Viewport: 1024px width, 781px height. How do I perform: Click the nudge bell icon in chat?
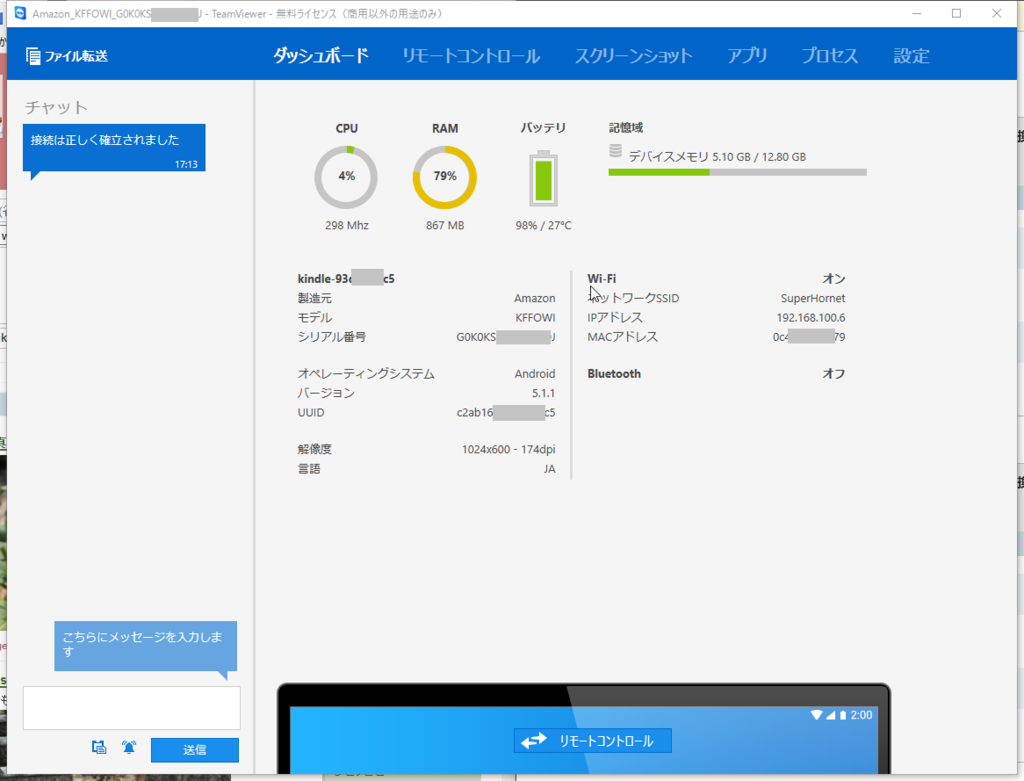129,747
